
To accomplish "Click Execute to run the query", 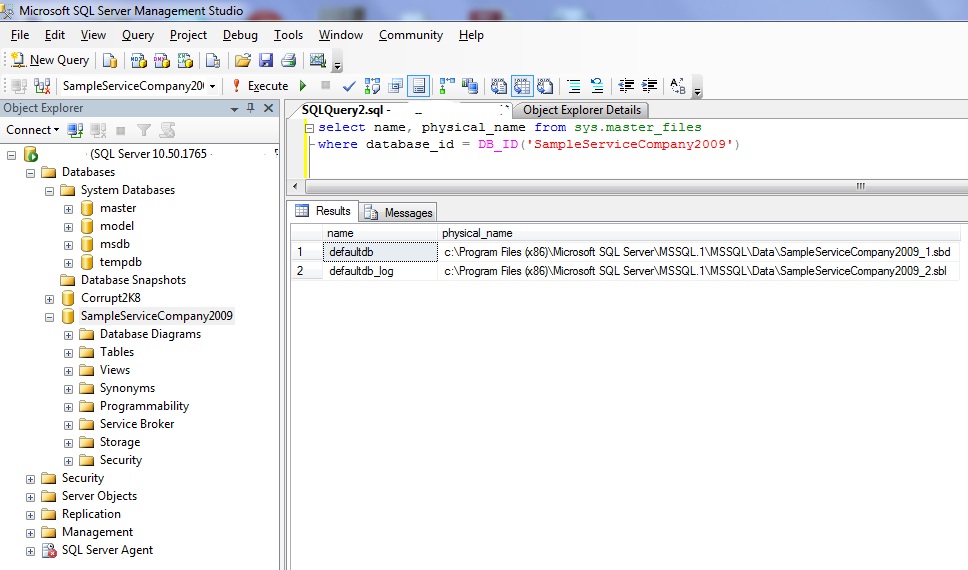I will click(259, 86).
